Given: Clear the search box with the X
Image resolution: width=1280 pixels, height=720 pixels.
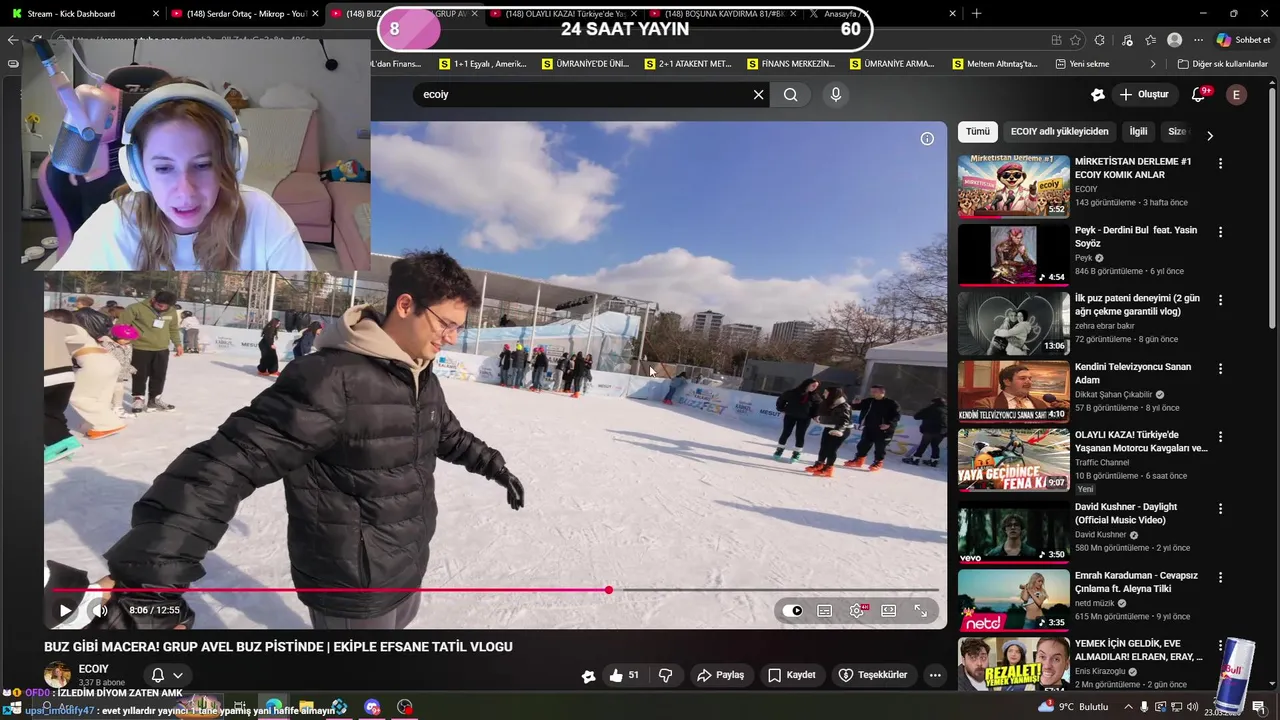Looking at the screenshot, I should (758, 94).
